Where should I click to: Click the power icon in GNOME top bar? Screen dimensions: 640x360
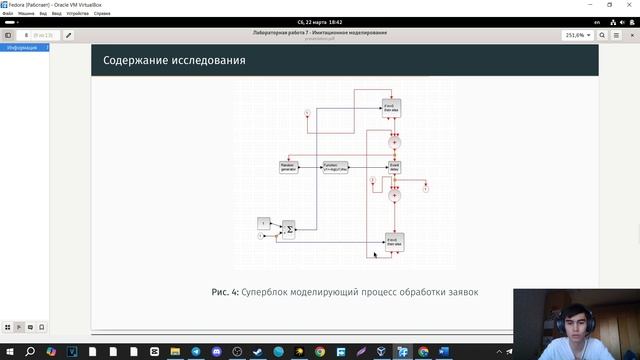[632, 22]
